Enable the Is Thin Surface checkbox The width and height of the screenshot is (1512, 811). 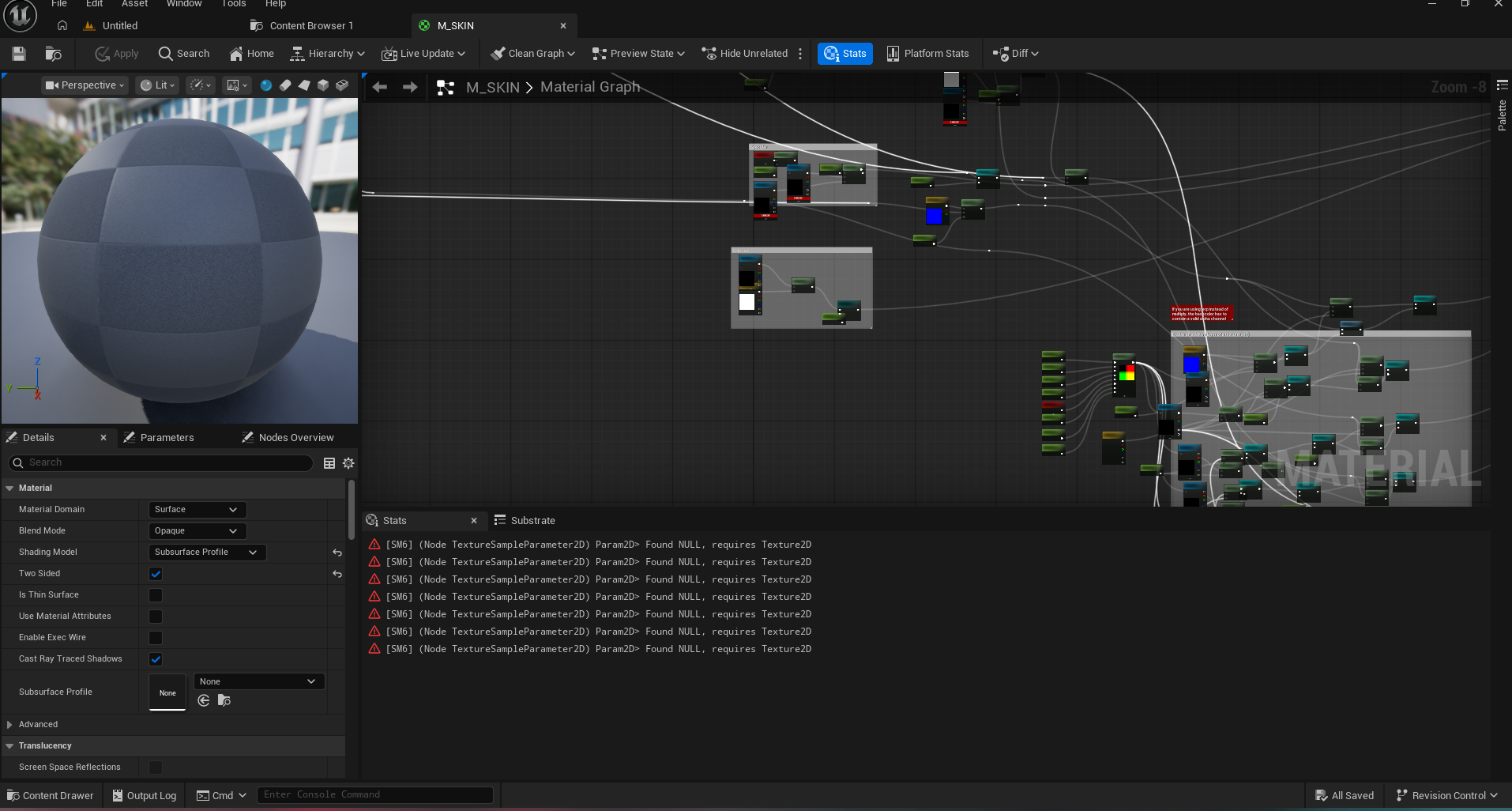[x=156, y=595]
